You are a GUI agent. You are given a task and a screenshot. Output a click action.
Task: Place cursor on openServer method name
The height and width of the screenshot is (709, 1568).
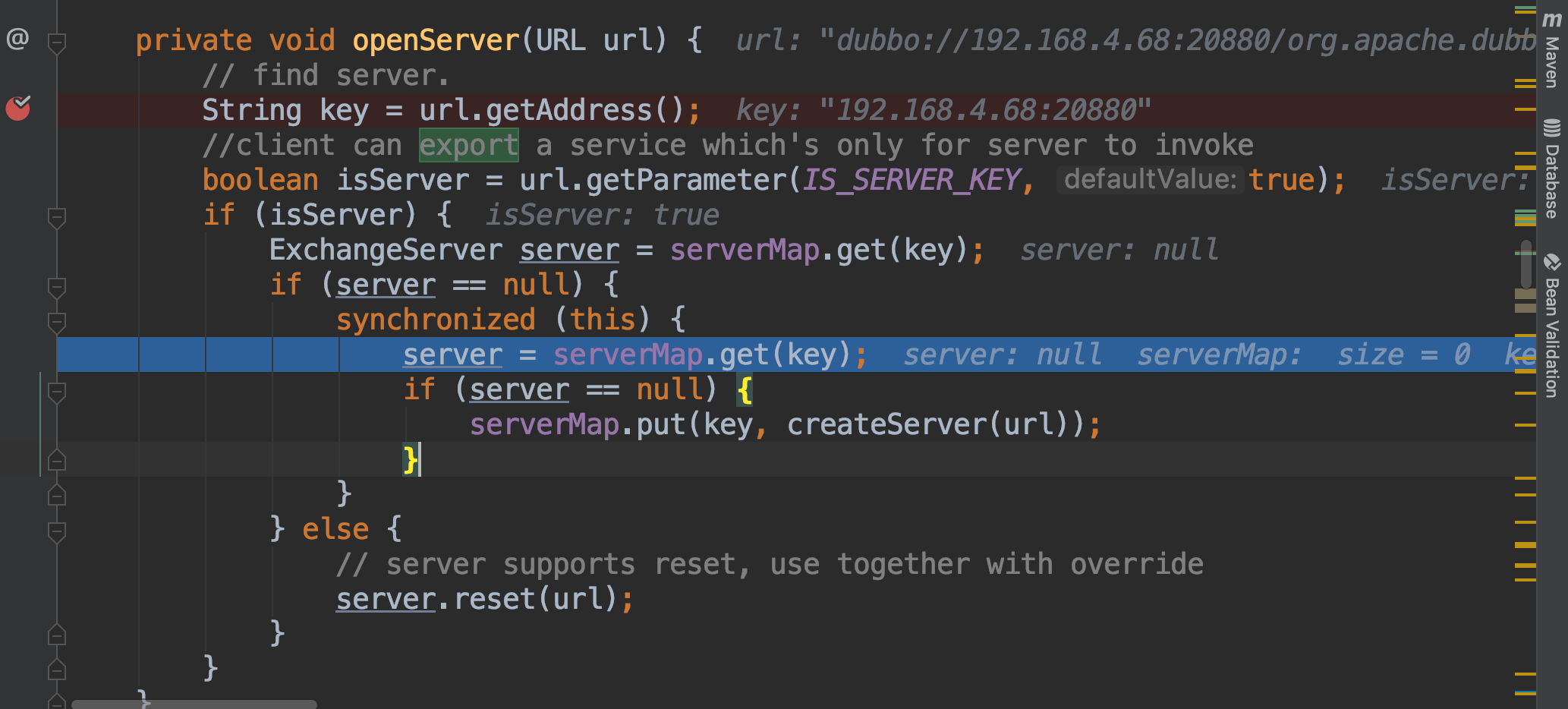click(x=436, y=40)
